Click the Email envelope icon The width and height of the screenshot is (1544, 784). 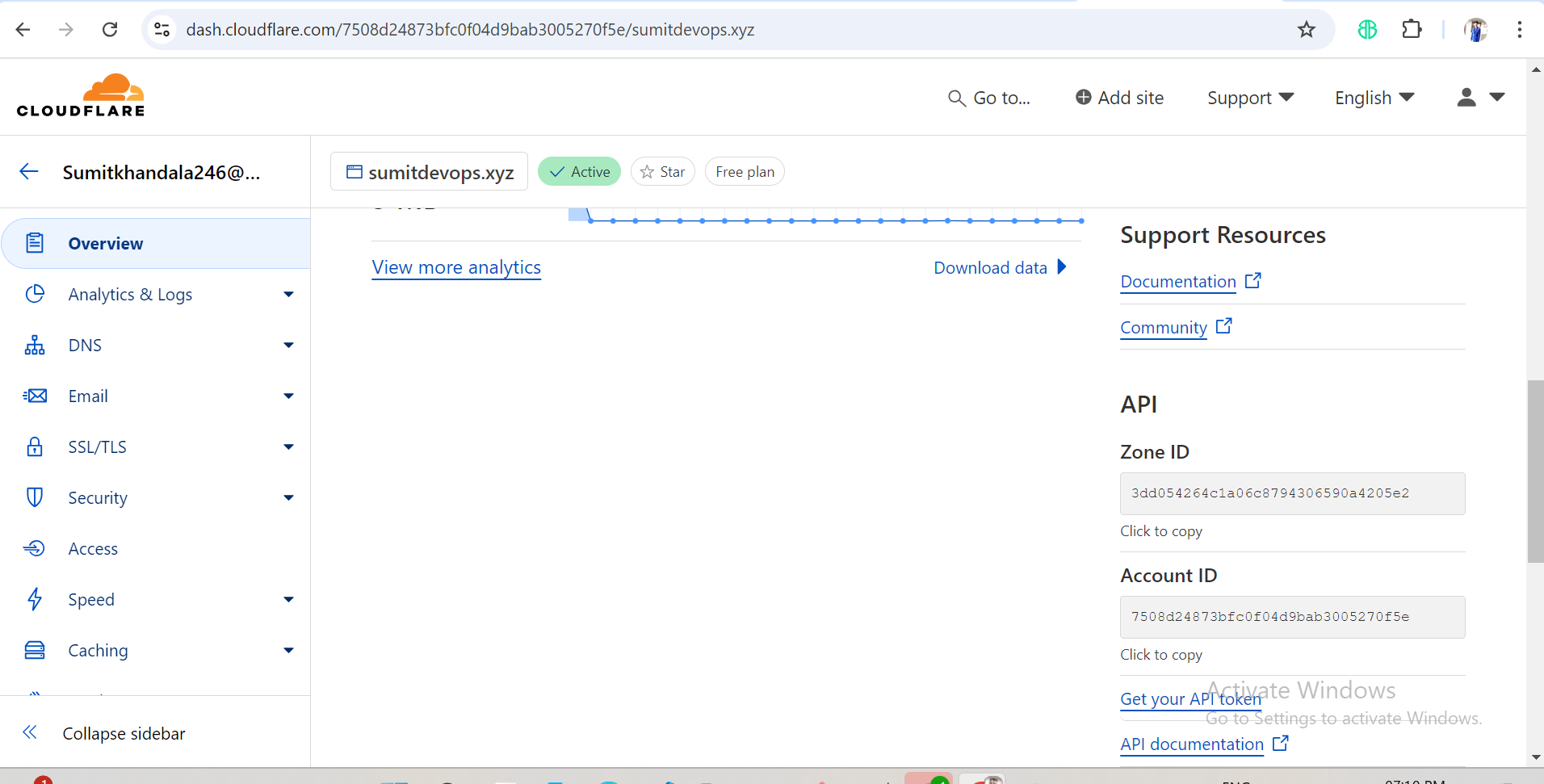click(35, 396)
